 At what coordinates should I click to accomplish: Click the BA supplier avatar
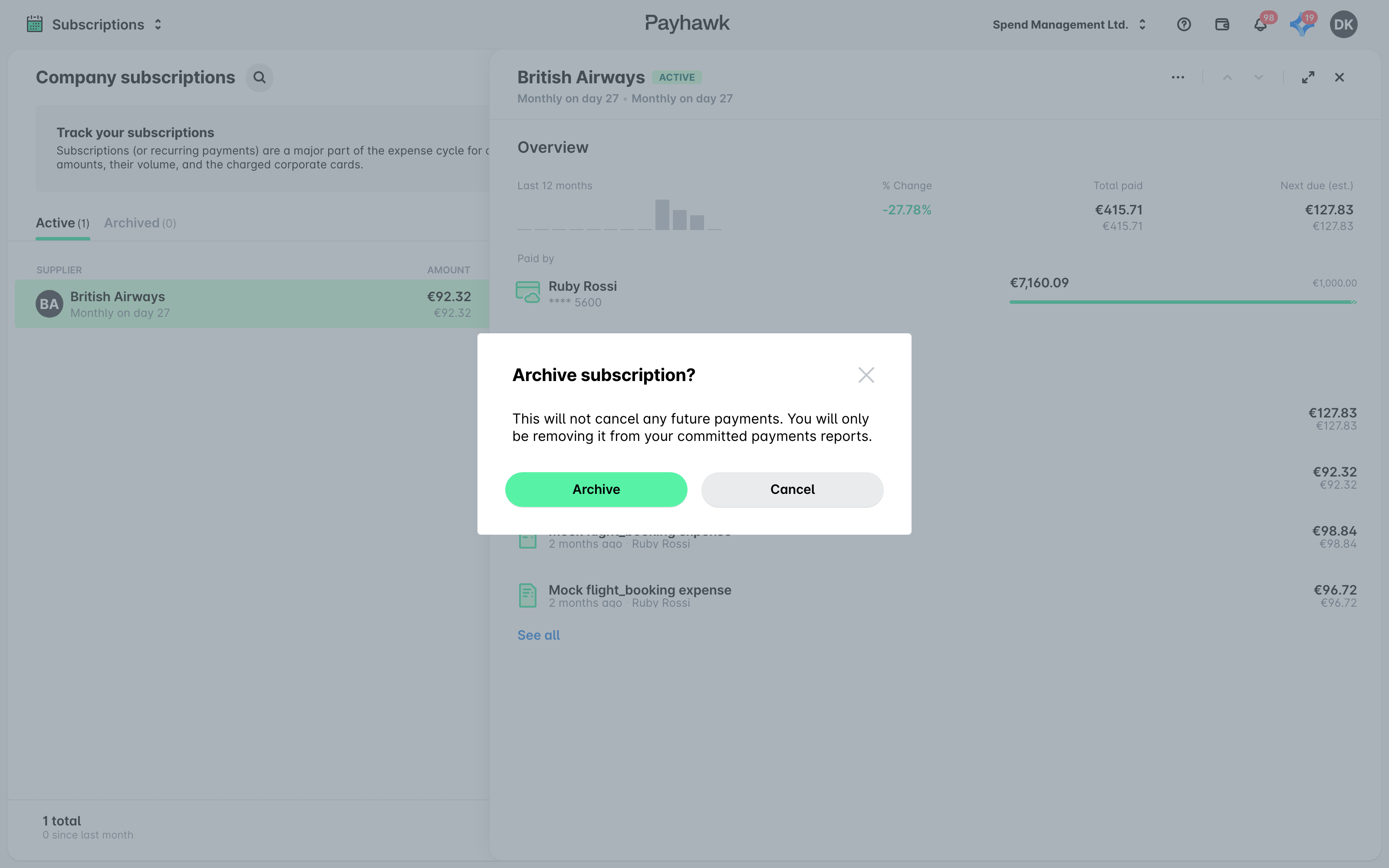coord(49,304)
